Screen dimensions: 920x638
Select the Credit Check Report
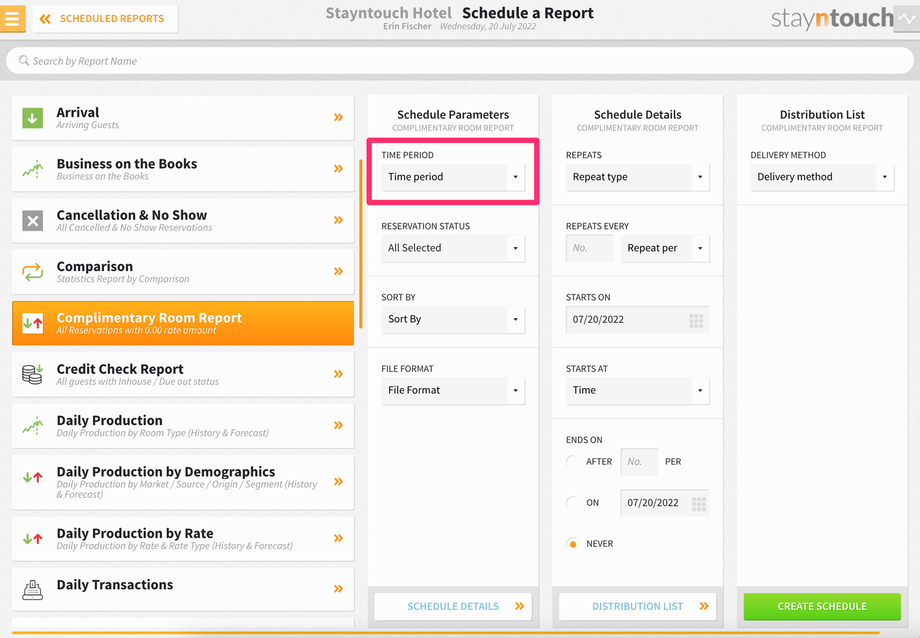(183, 374)
